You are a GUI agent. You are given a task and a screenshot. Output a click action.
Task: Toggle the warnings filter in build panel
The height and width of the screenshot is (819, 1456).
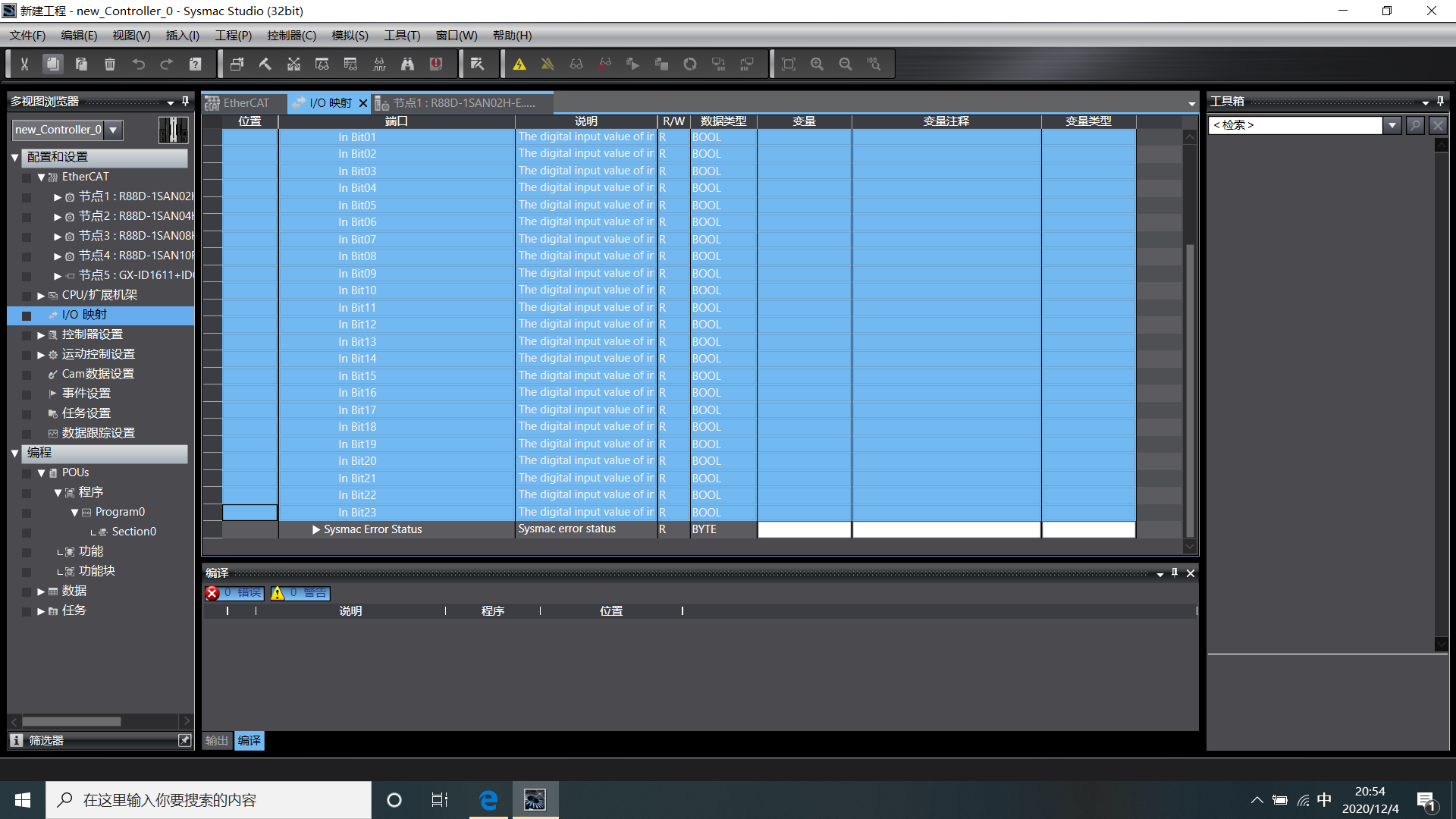point(300,593)
